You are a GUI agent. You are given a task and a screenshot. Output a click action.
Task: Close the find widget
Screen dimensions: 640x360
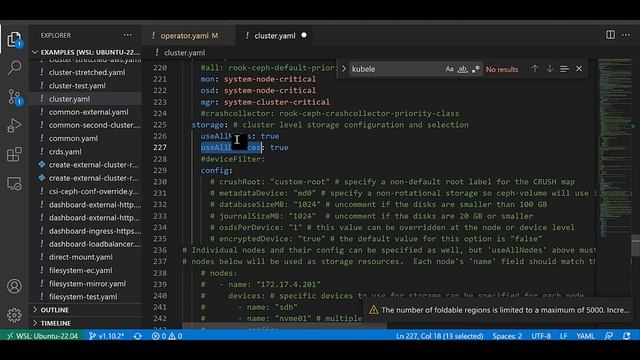coord(579,69)
